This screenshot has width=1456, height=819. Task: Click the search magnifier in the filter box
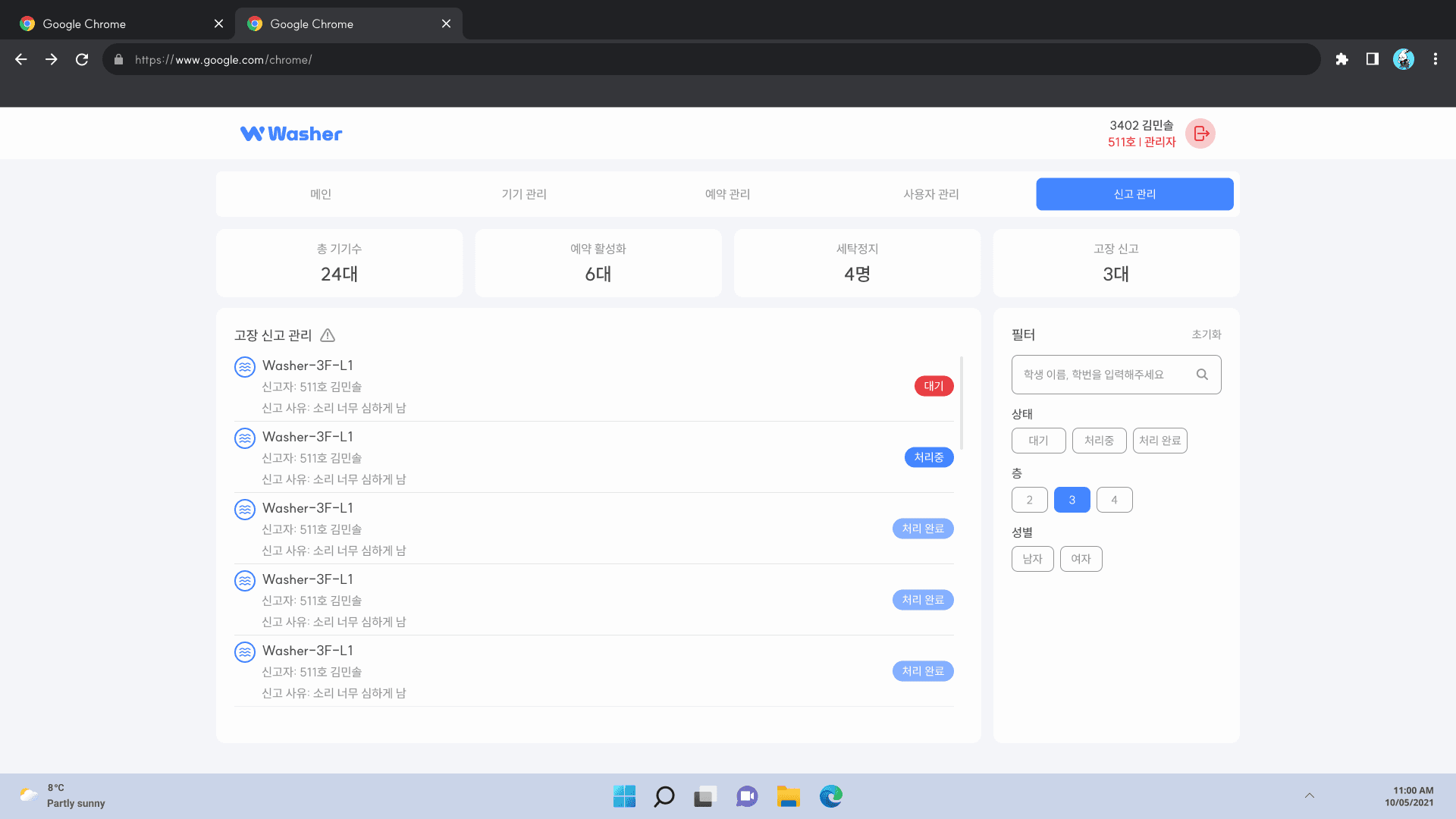(1202, 375)
